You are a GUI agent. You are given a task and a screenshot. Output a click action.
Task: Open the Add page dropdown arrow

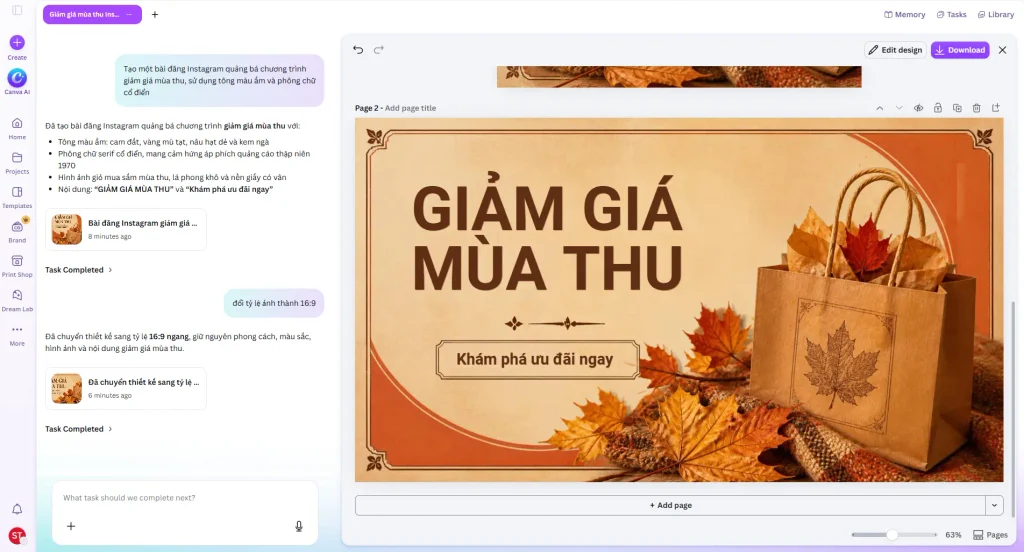[x=995, y=505]
